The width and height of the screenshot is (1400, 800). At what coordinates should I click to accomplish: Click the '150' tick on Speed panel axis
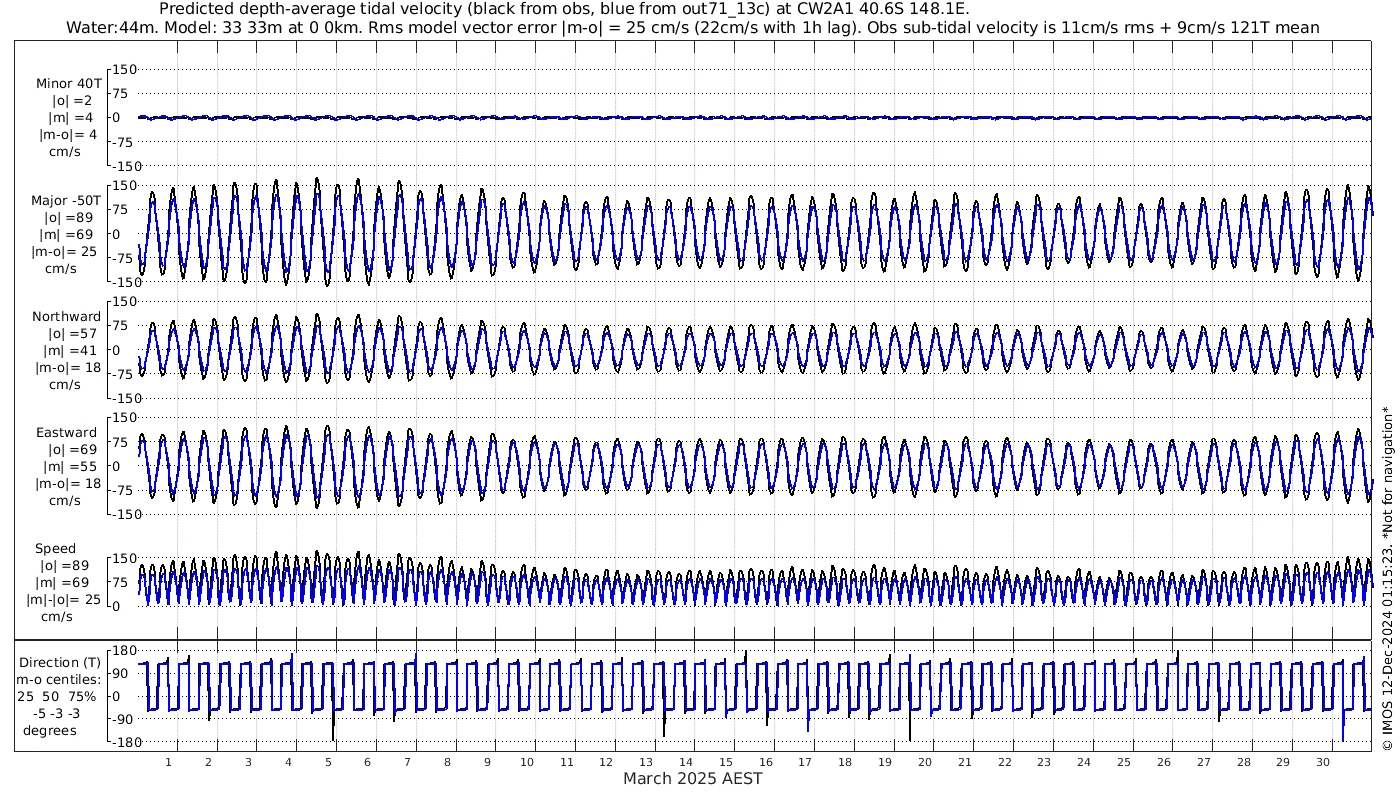[x=122, y=558]
